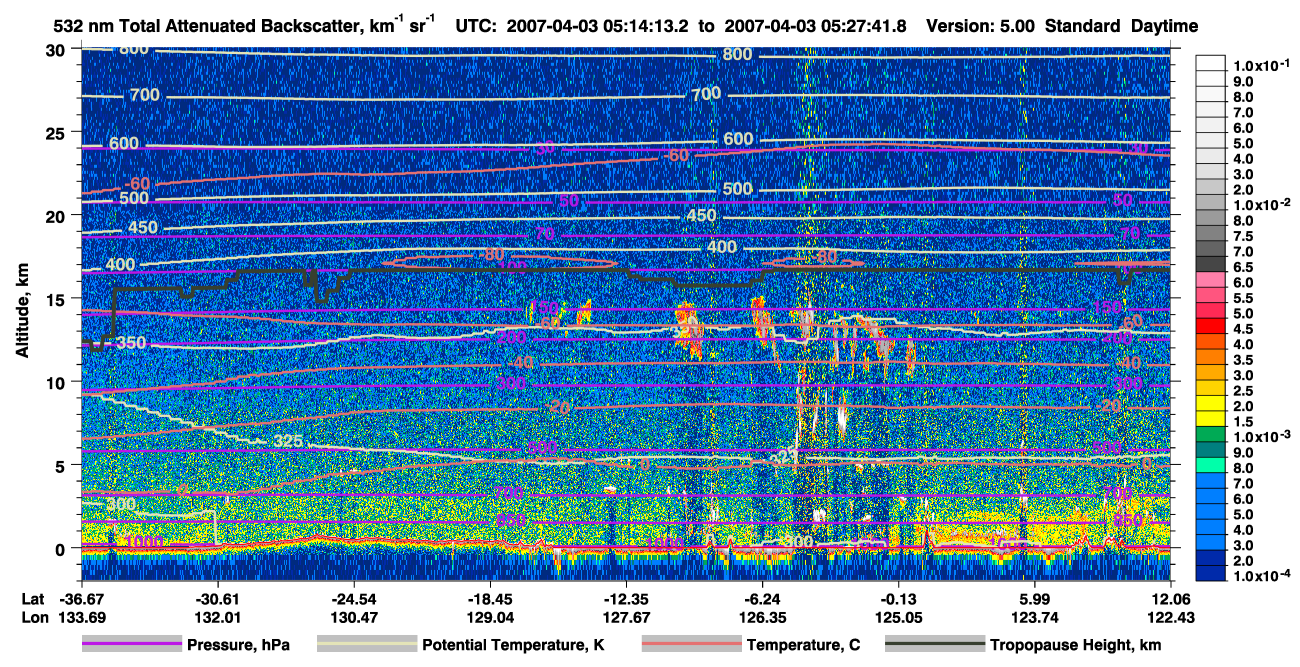
Task: Click the Potential Temperature legend line sample
Action: 366,645
